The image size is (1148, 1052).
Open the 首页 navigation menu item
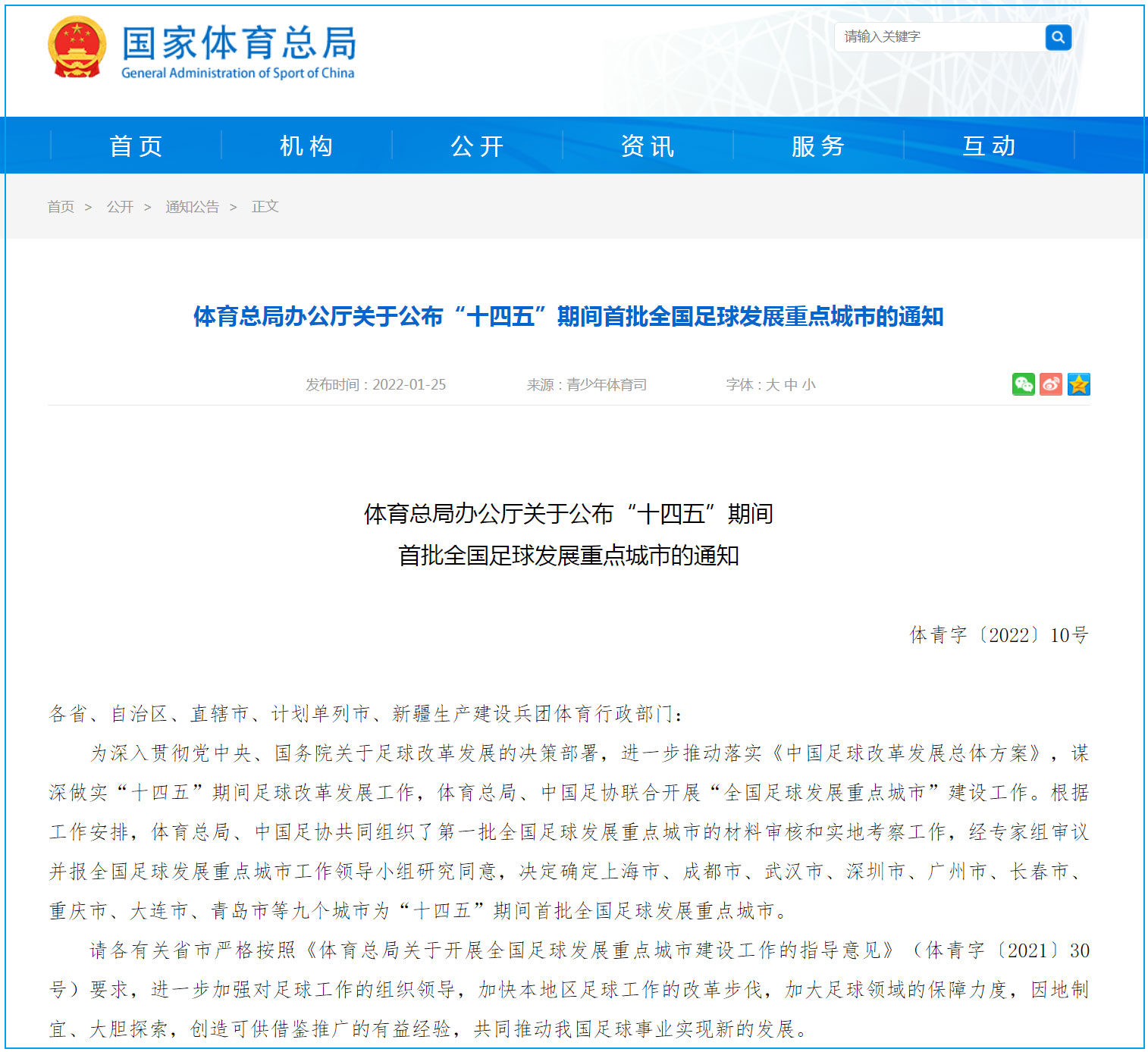(136, 146)
